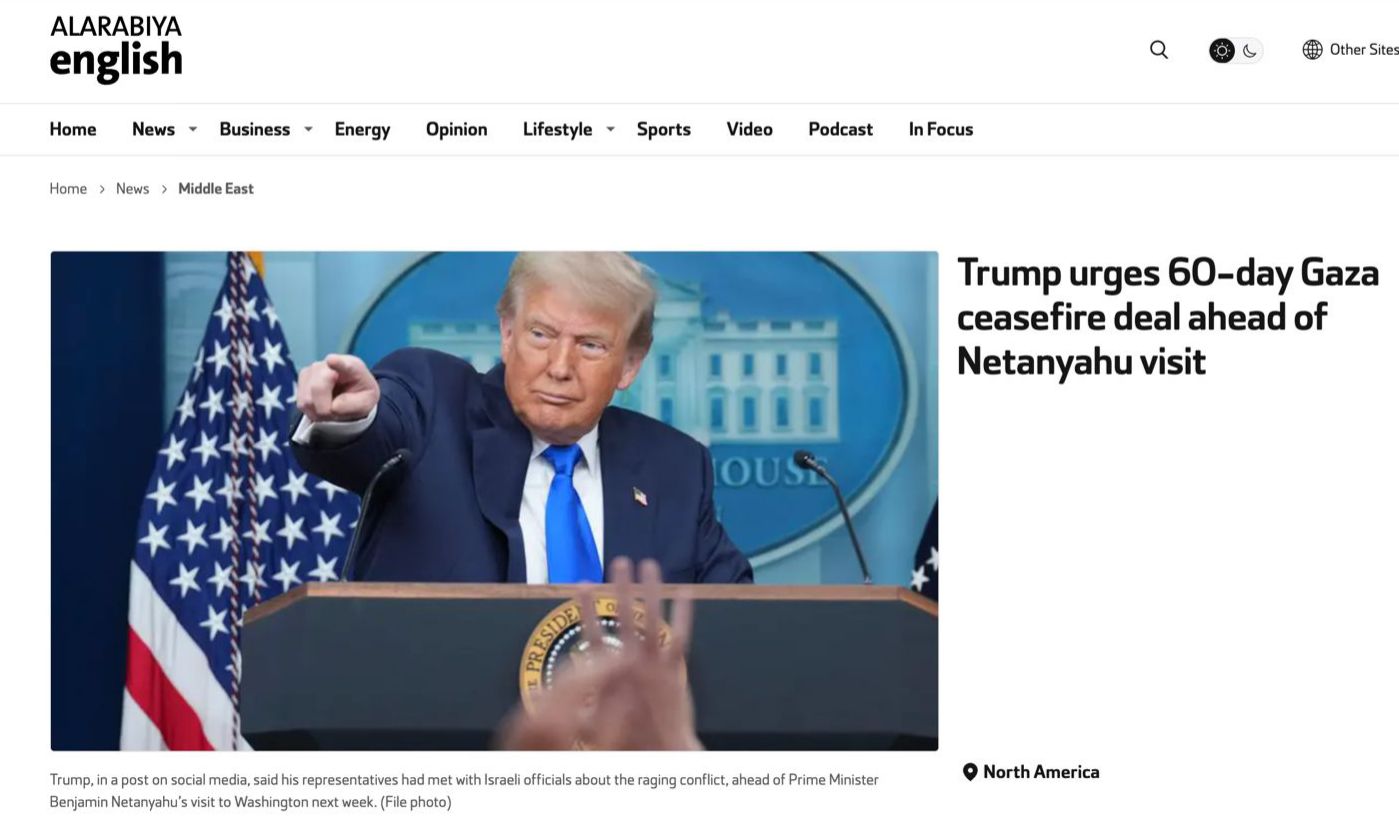
Task: Expand the News dropdown arrow
Action: point(193,129)
